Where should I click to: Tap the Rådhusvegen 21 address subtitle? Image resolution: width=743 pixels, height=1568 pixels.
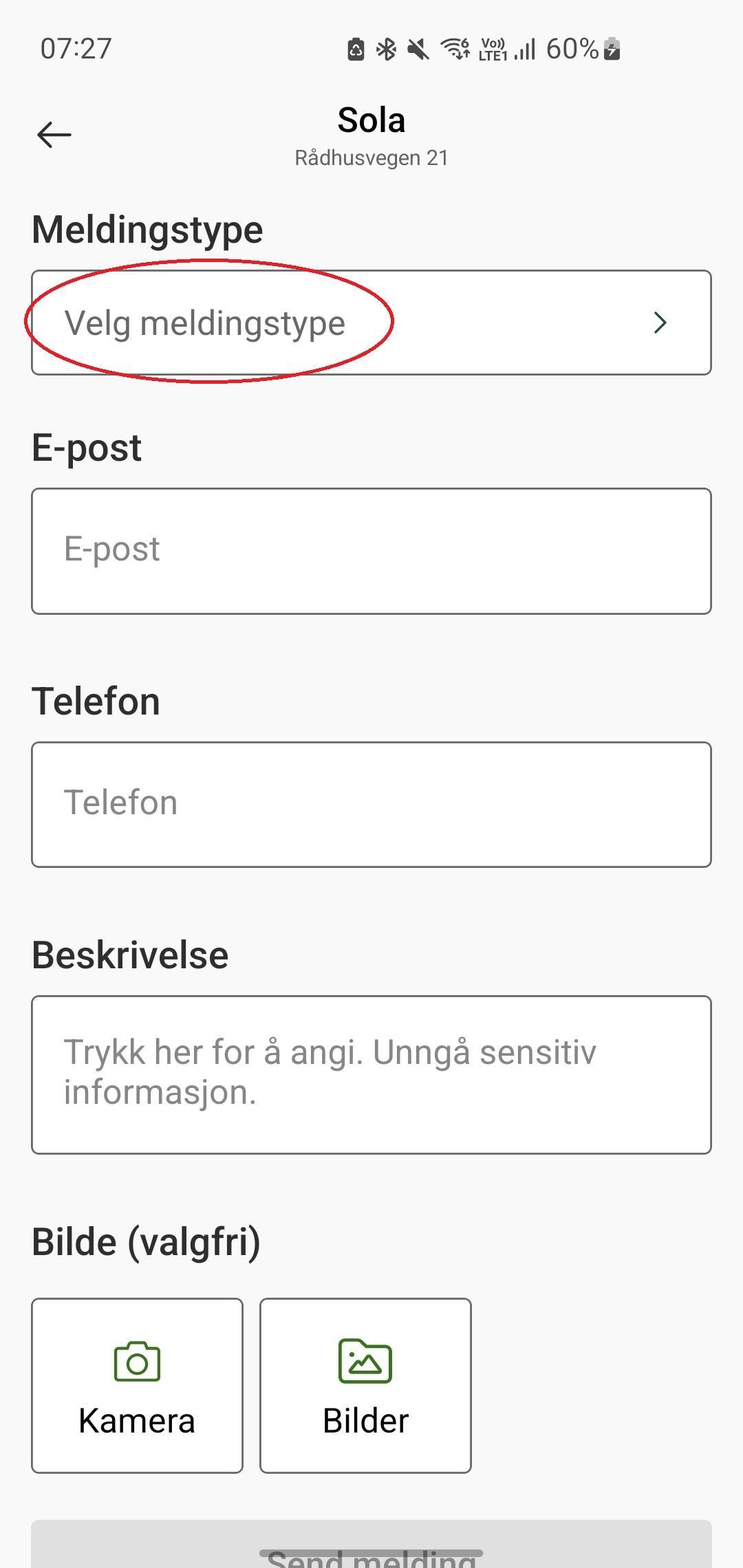[x=371, y=158]
